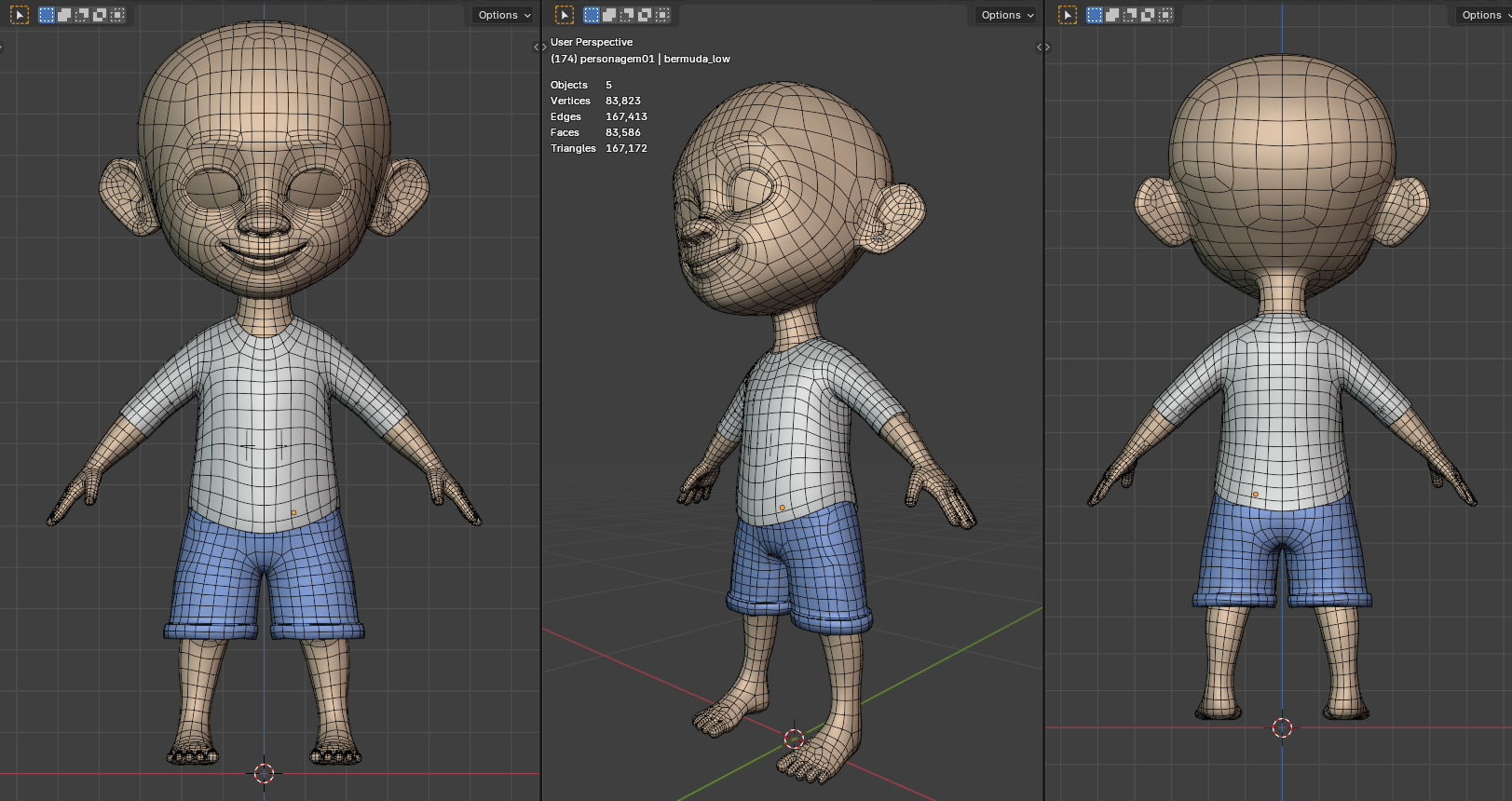Enable Set New selection mode in right viewport
The image size is (1512, 801).
[1095, 15]
